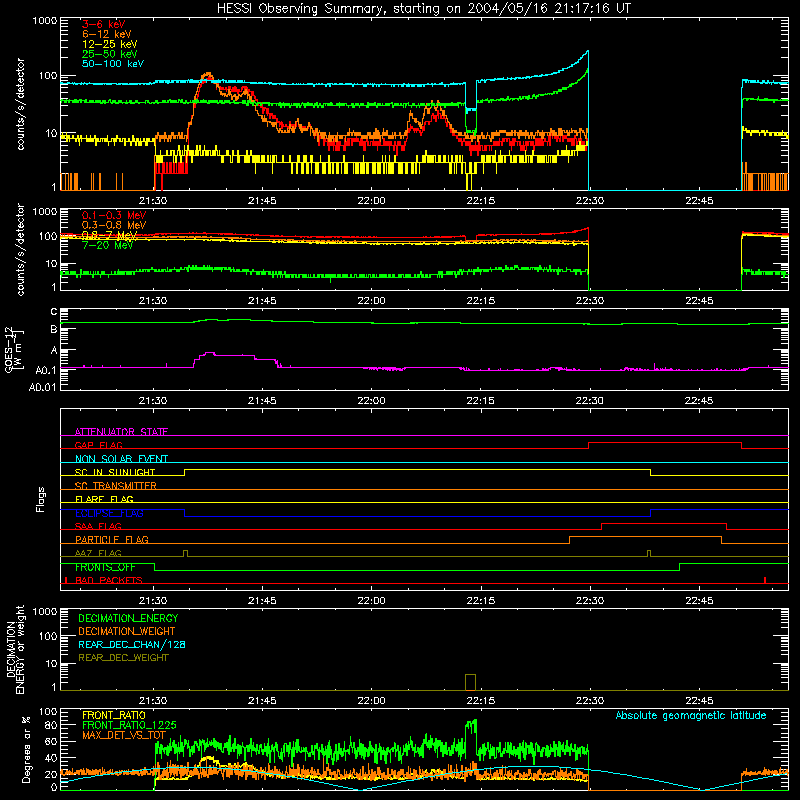Image resolution: width=800 pixels, height=800 pixels.
Task: Select the green '25-50 keV' legend label
Action: (110, 54)
